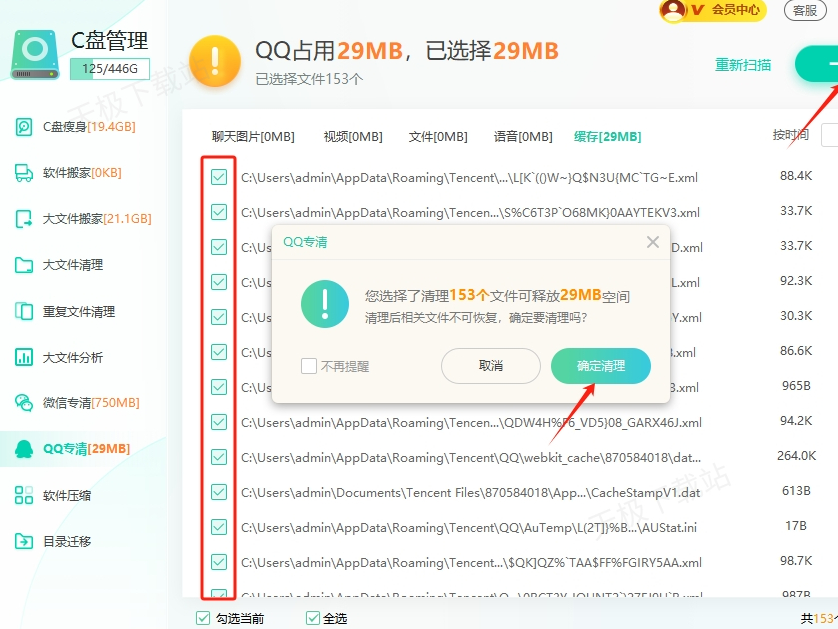
Task: Open the 语音[0MB] tab
Action: pyautogui.click(x=523, y=137)
